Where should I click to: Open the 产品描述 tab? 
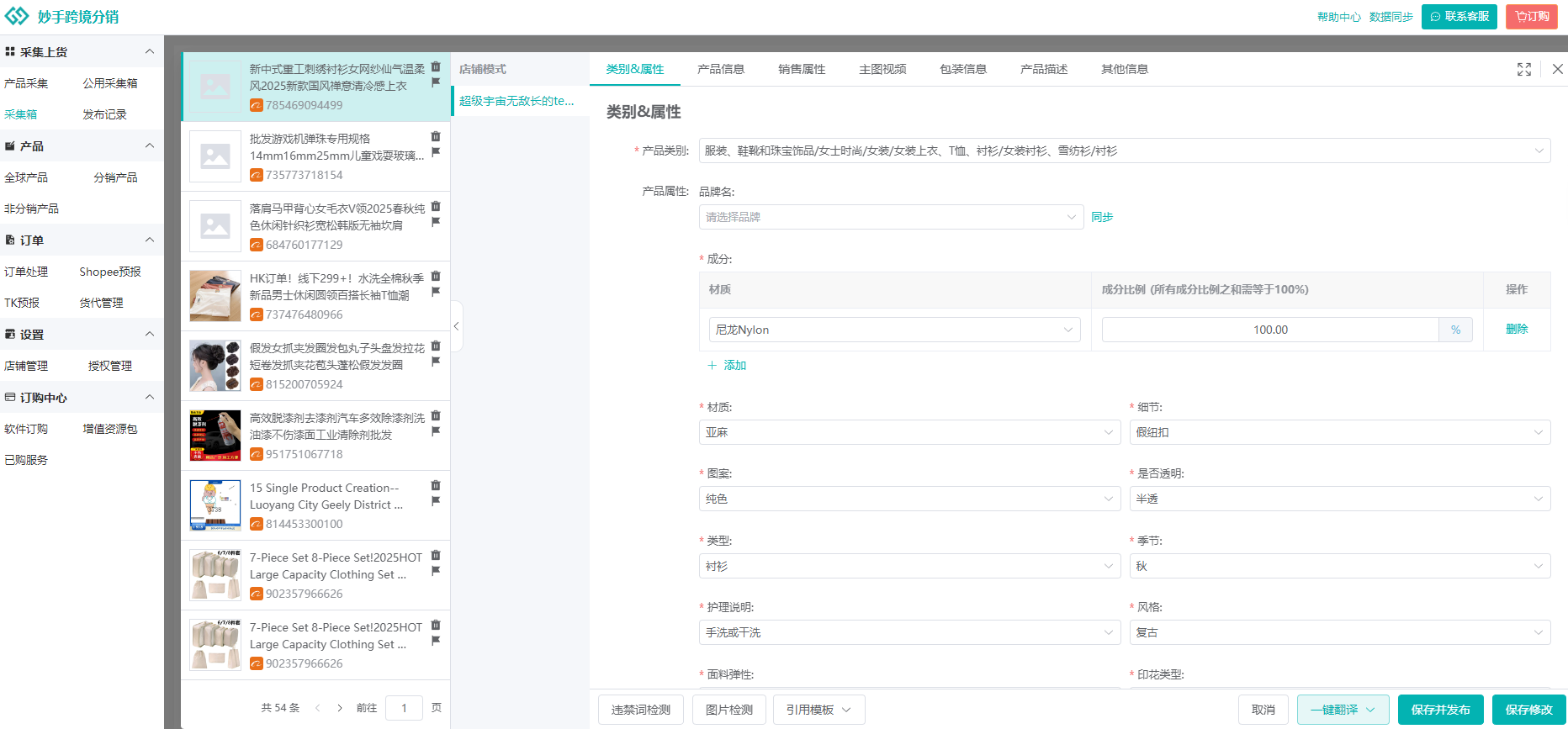[x=1043, y=69]
